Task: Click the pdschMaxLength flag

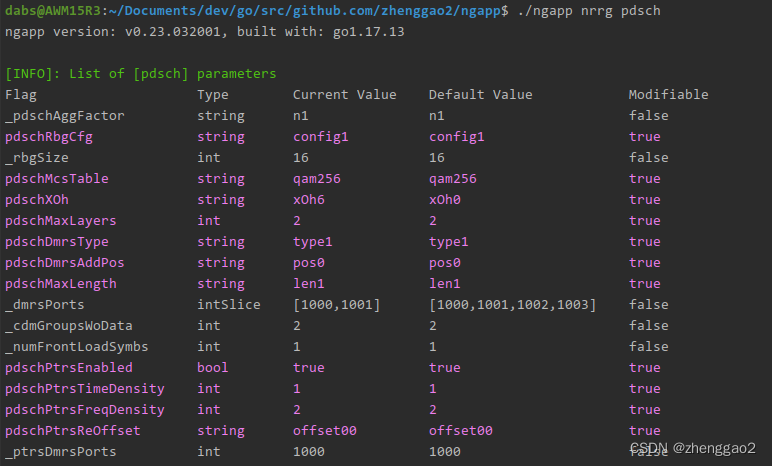Action: tap(61, 284)
